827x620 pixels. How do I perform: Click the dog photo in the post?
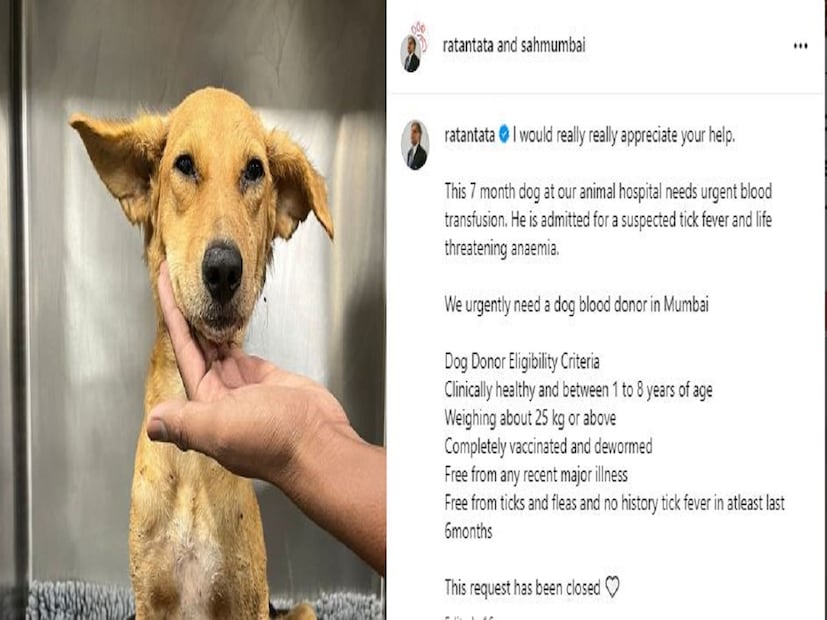pos(192,310)
